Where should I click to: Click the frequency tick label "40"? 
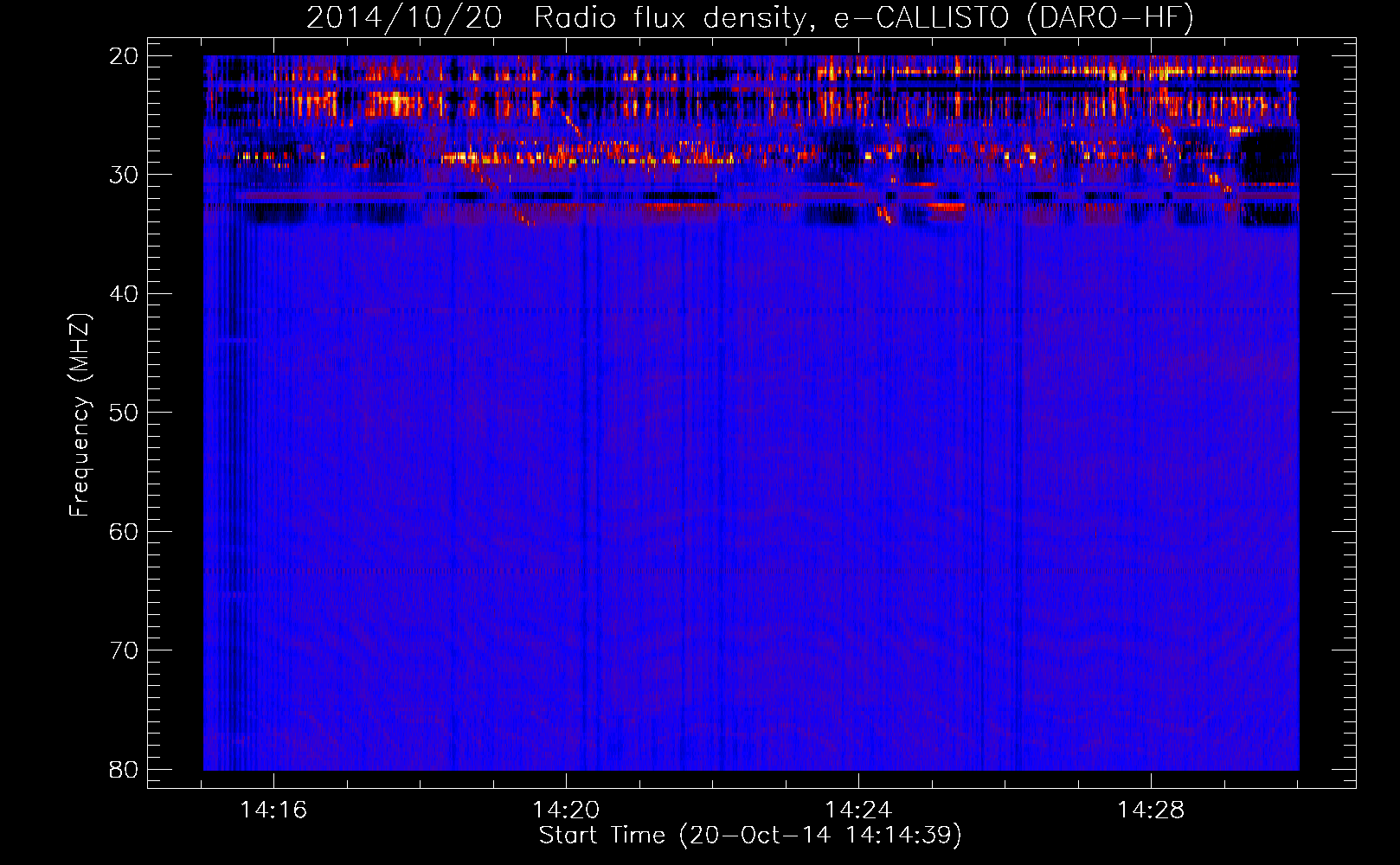(124, 294)
